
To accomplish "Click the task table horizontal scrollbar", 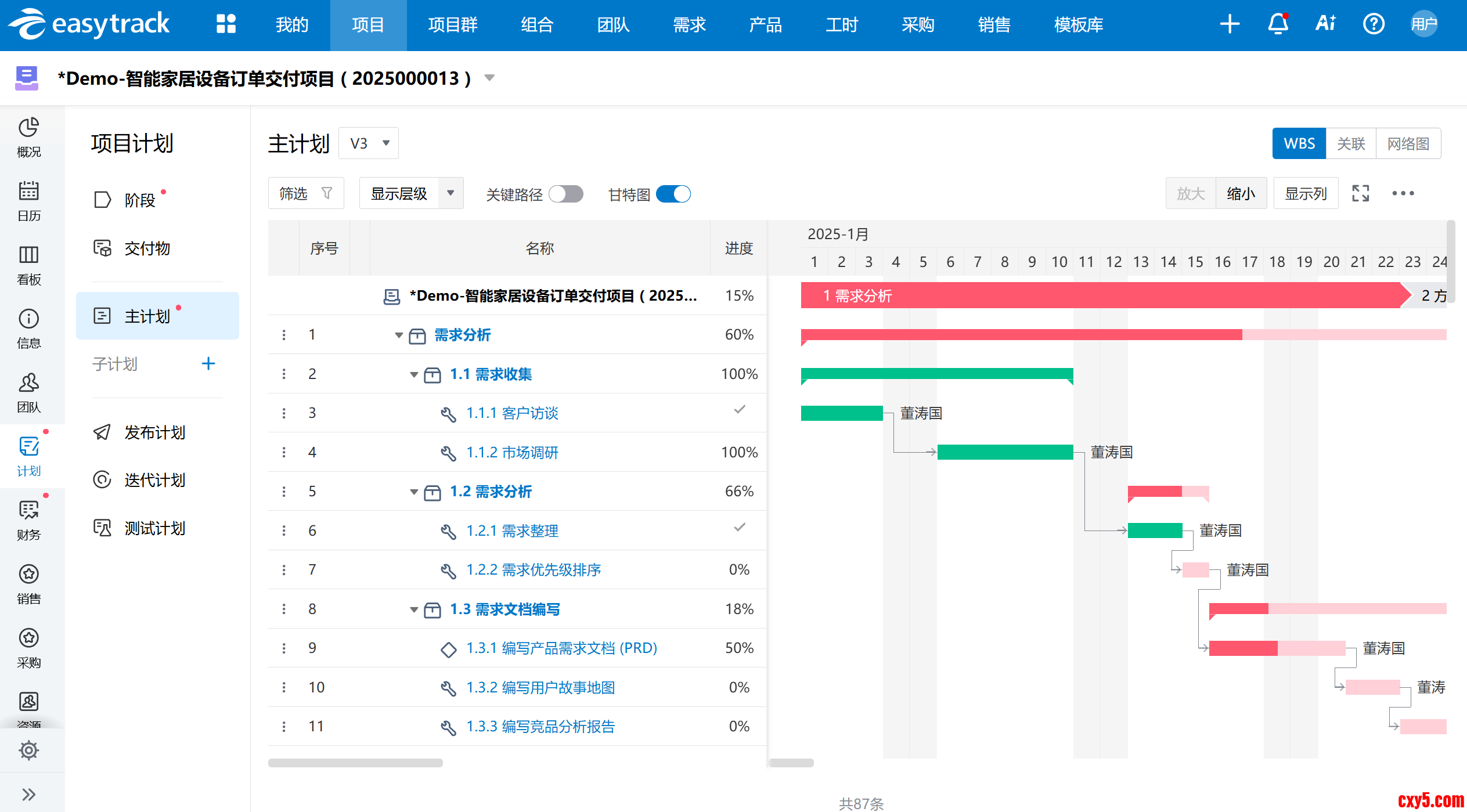I will [355, 763].
